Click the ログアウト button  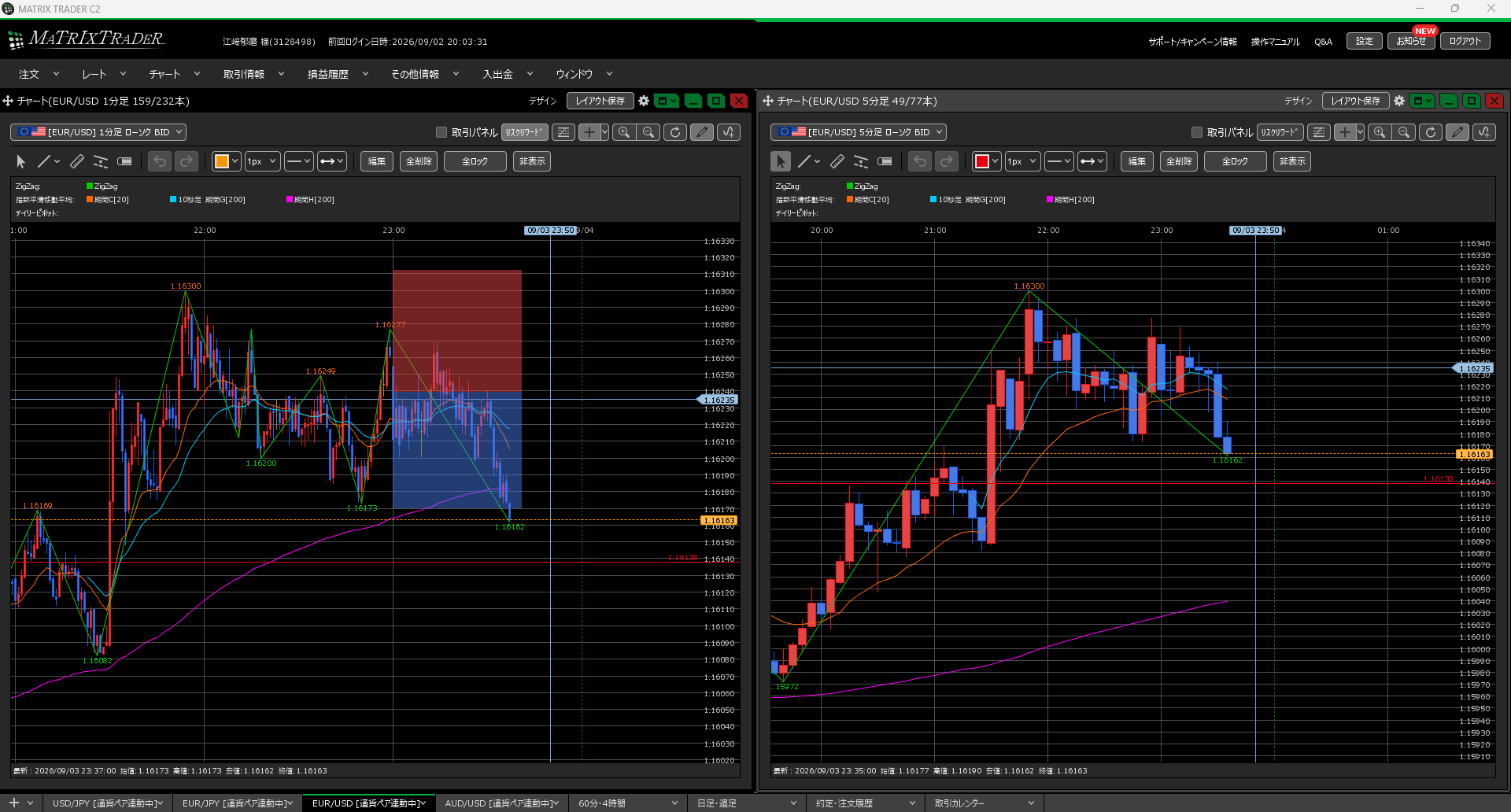[1465, 41]
